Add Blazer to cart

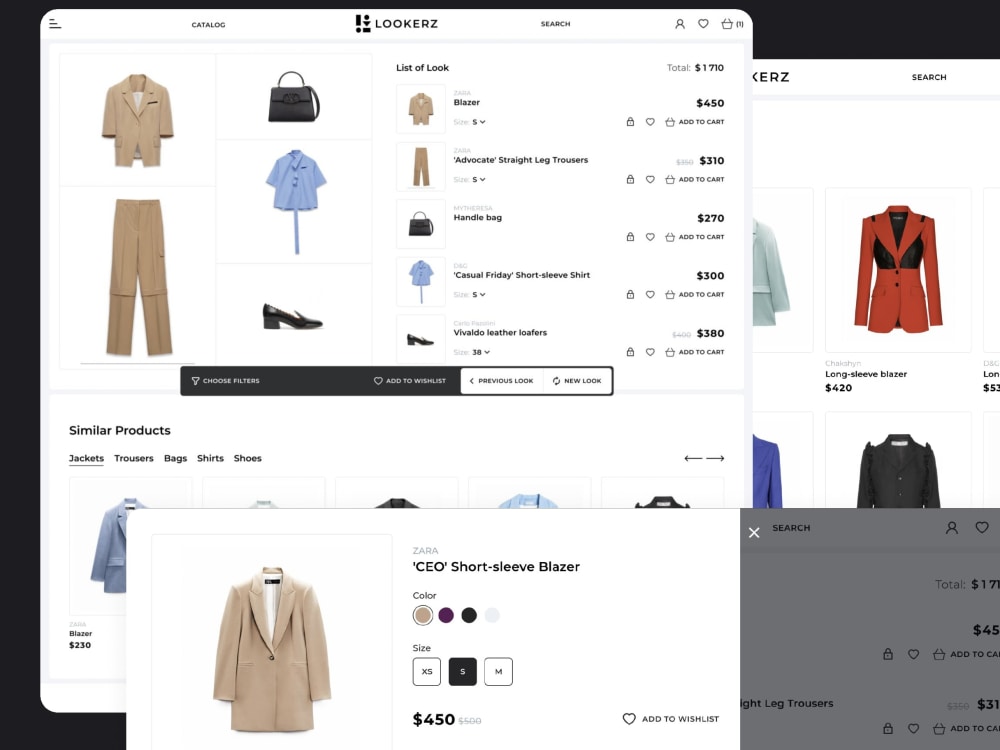coord(695,122)
